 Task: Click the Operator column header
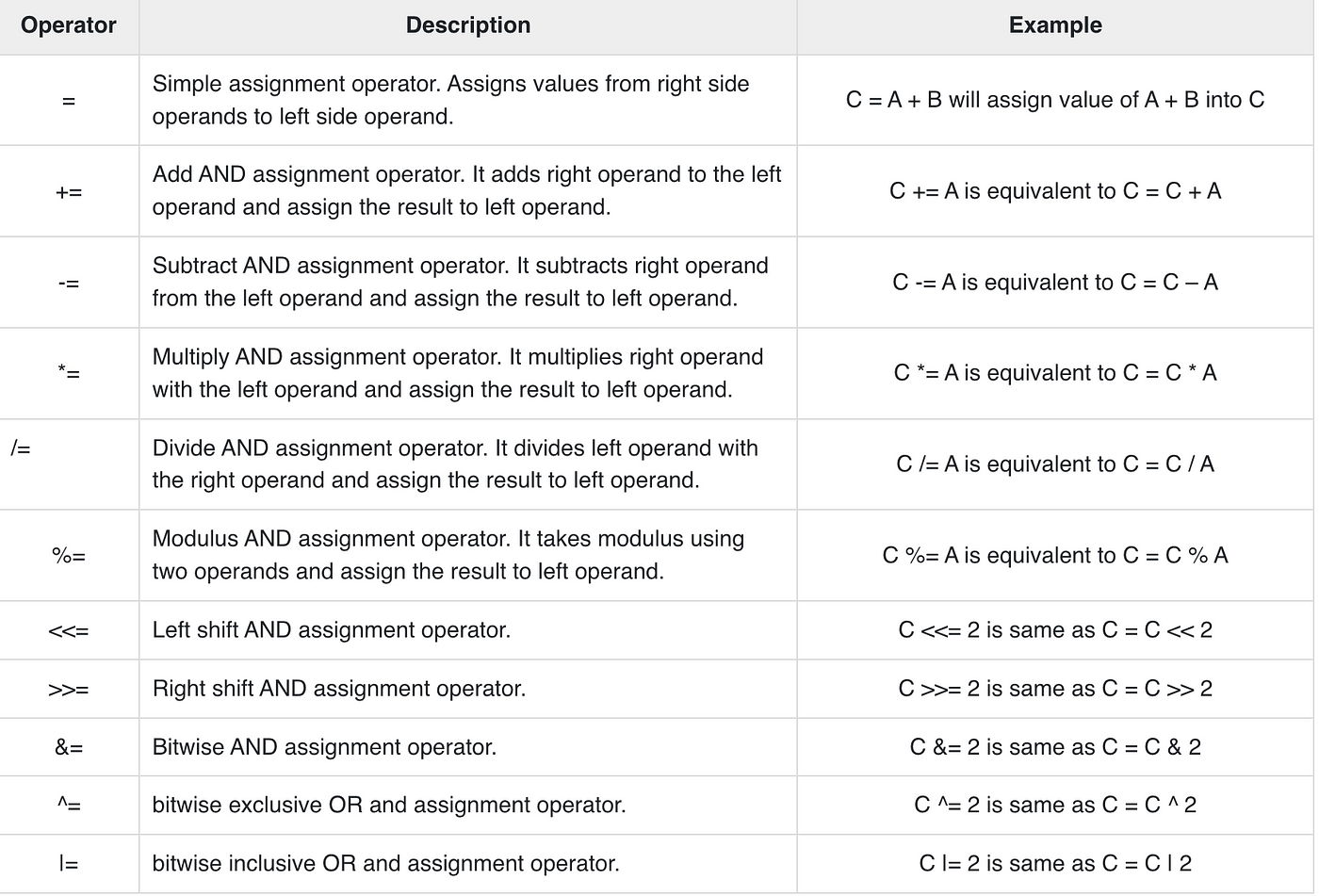pos(69,25)
